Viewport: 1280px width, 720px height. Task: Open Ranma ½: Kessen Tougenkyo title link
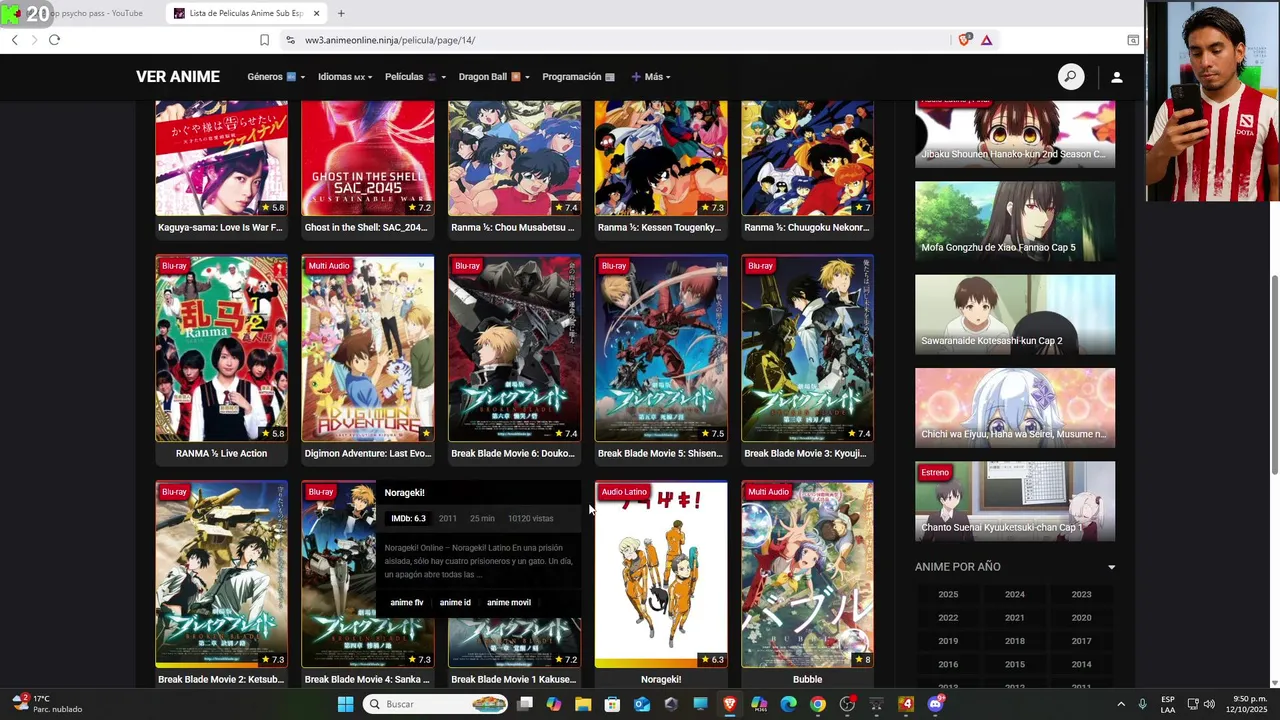659,227
